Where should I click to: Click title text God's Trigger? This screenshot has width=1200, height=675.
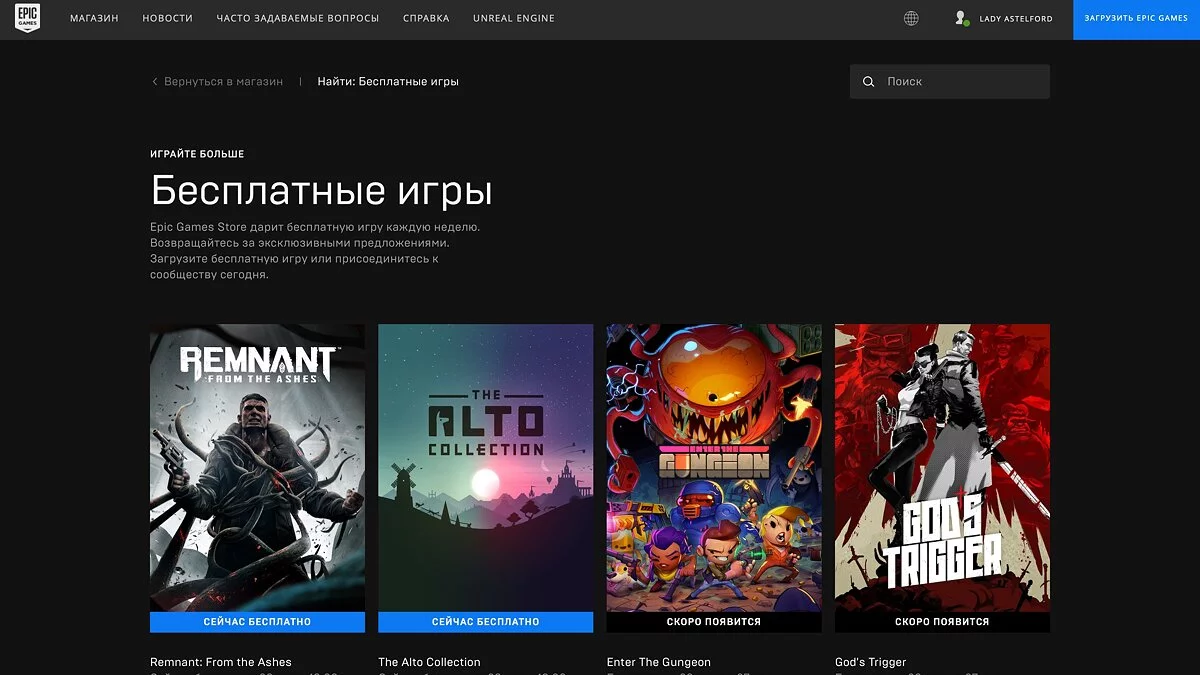pos(871,662)
